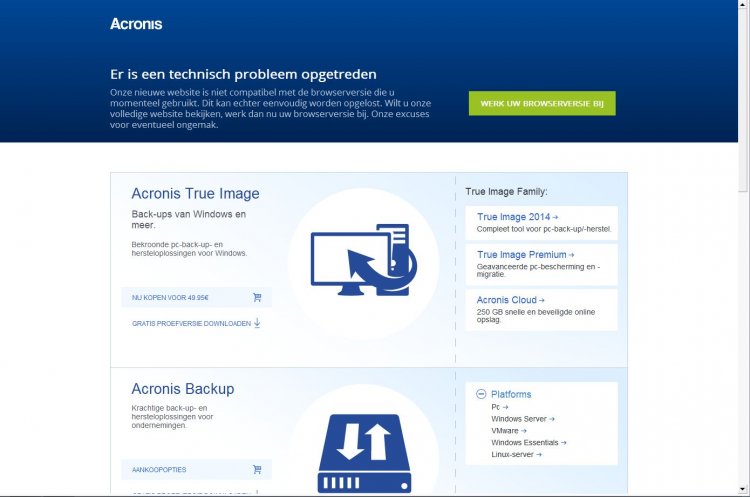Click the cart icon beside Aankoopopties
750x497 pixels.
click(x=257, y=470)
